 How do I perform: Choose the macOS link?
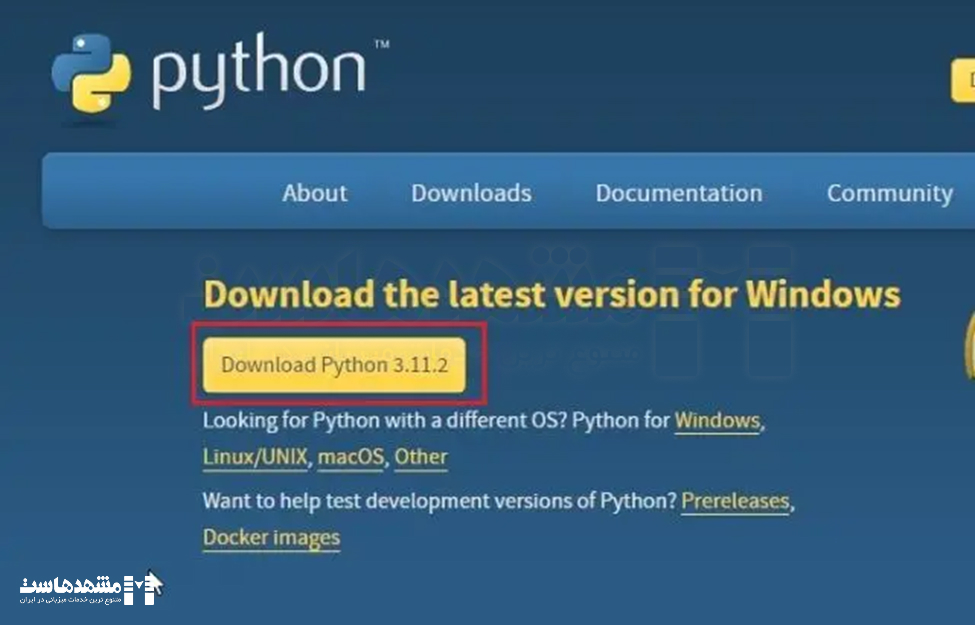click(351, 458)
